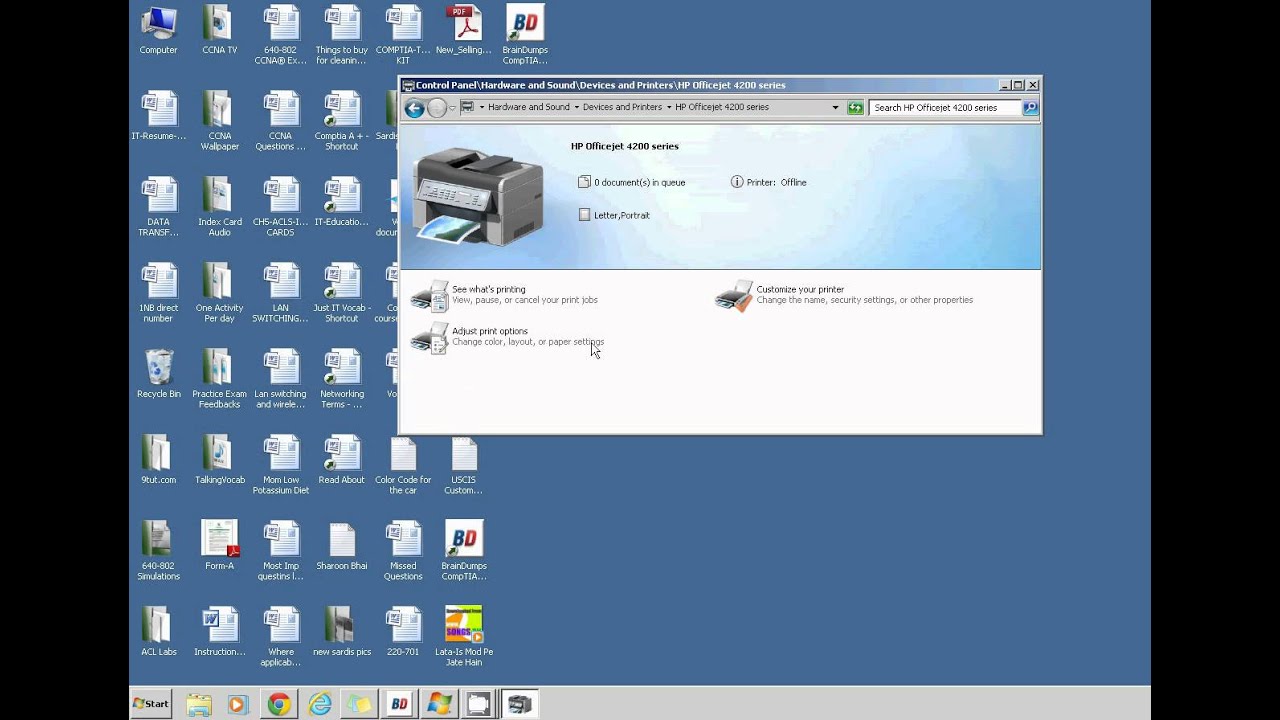Click printer icon beside Customize your printer
Viewport: 1280px width, 720px height.
coord(734,296)
